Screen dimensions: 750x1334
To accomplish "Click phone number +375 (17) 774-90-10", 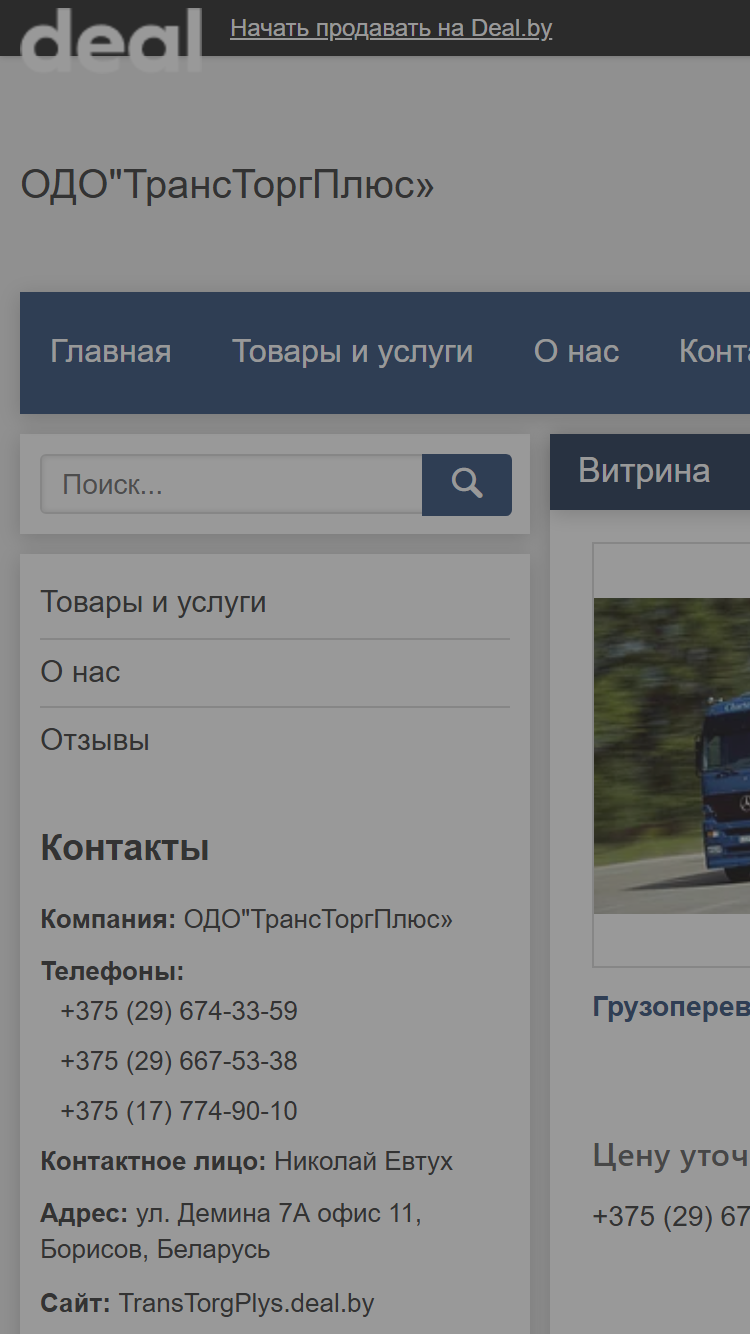I will click(x=179, y=1111).
